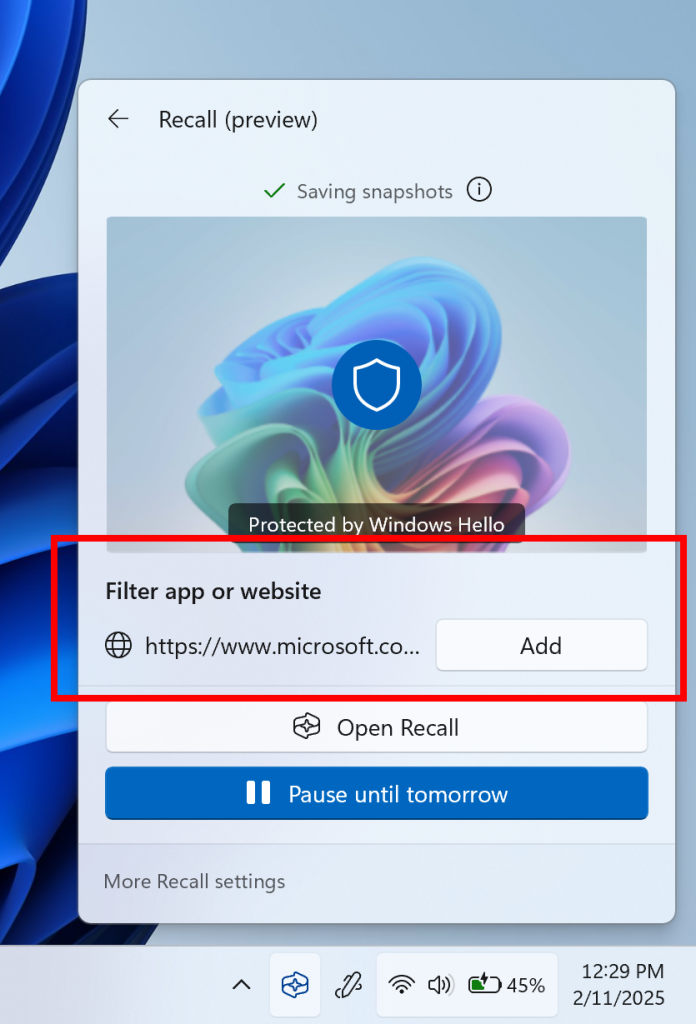Screen dimensions: 696x1024
Task: Expand hidden icons chevron in taskbar
Action: [x=241, y=985]
